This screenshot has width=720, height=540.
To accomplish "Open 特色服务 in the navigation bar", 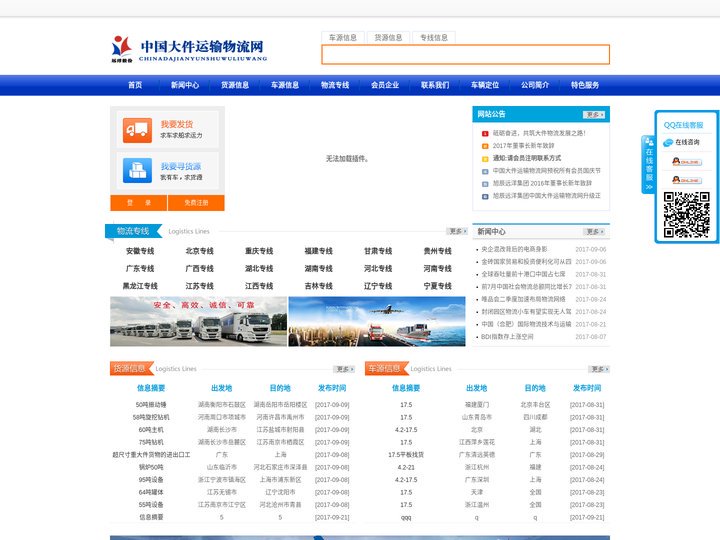I will [585, 85].
